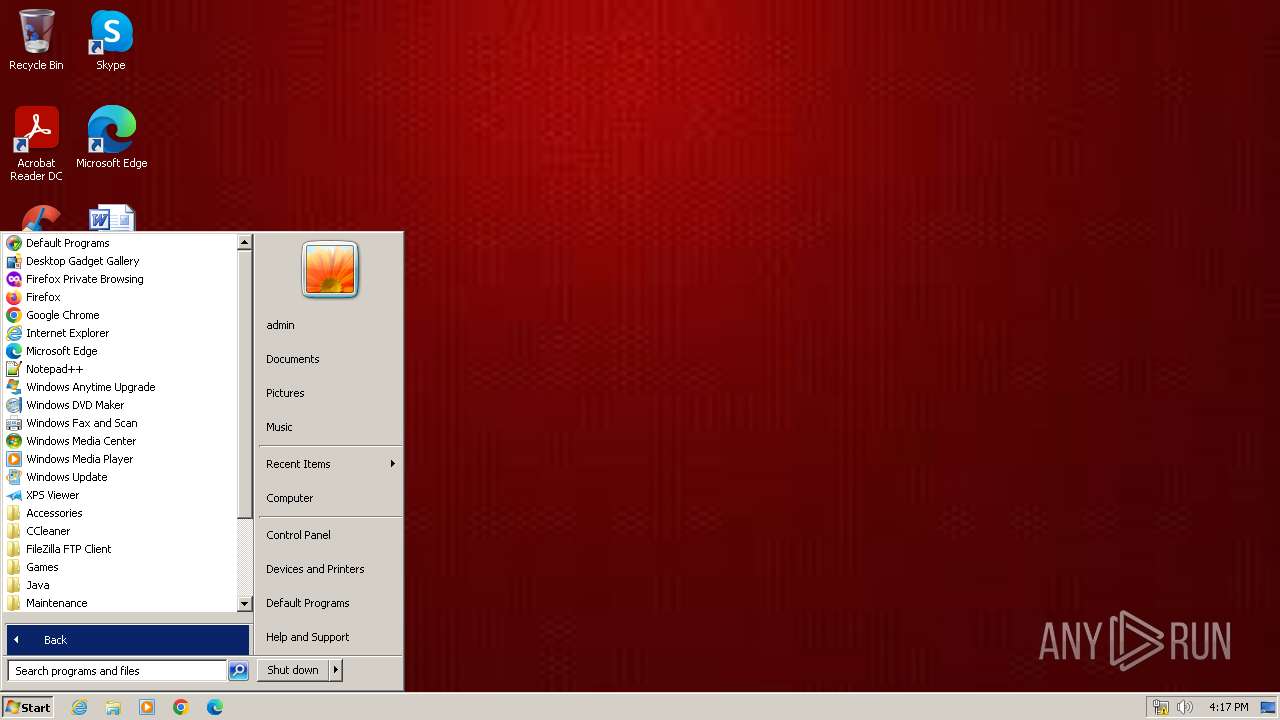Start Internet Explorer from programs list
The height and width of the screenshot is (720, 1280).
(x=67, y=333)
